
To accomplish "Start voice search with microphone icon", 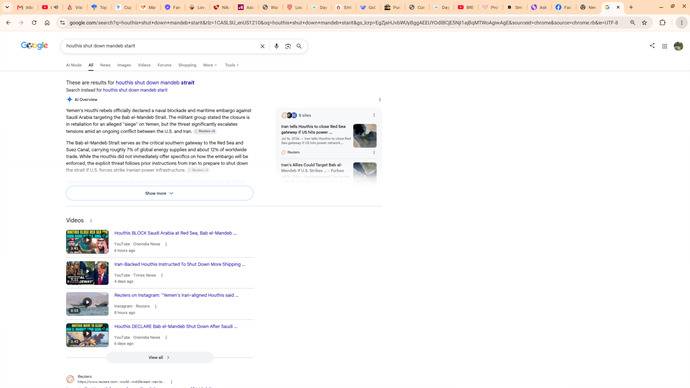I will (276, 46).
